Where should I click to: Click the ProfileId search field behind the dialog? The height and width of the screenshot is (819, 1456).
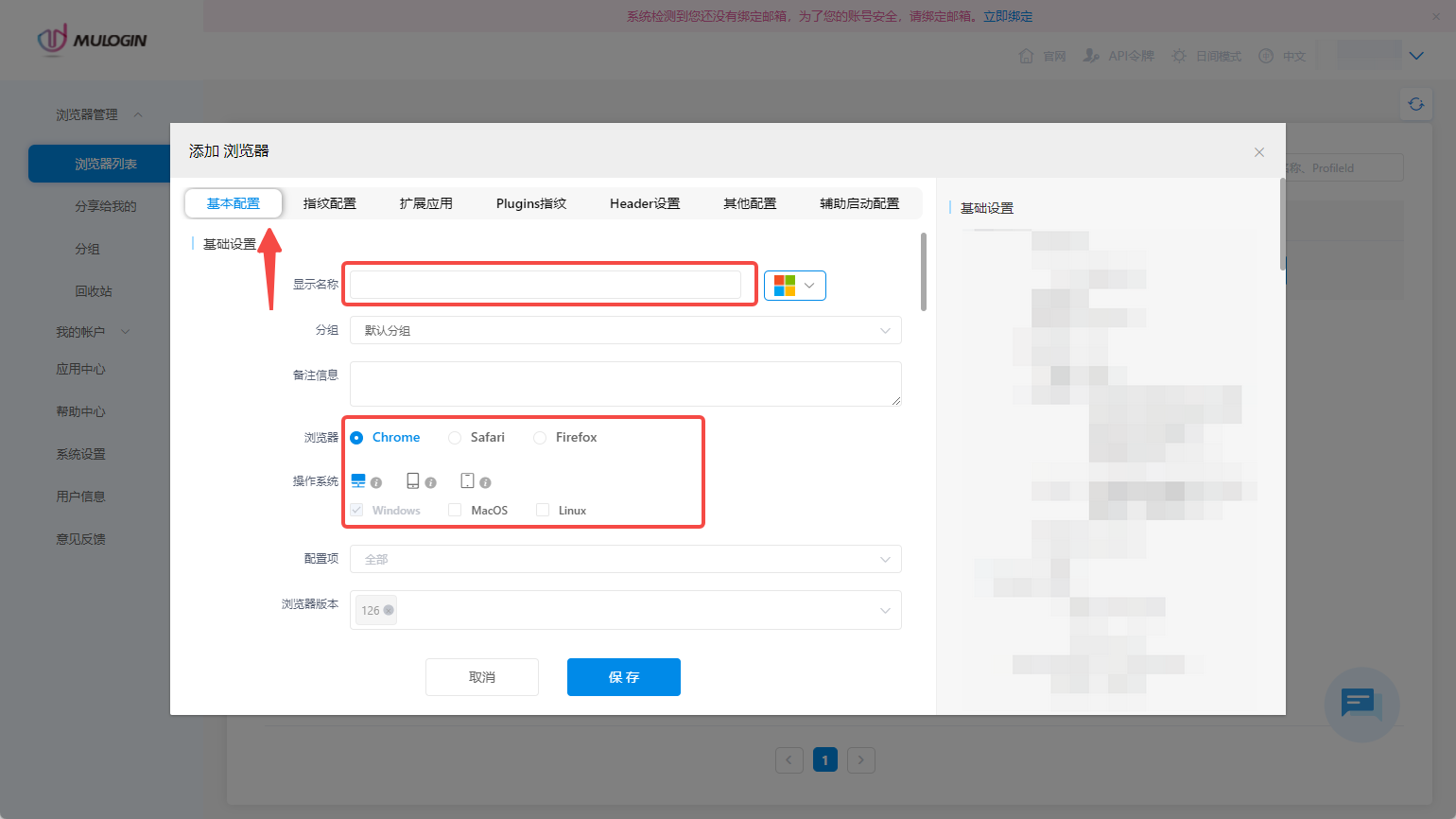tap(1344, 167)
